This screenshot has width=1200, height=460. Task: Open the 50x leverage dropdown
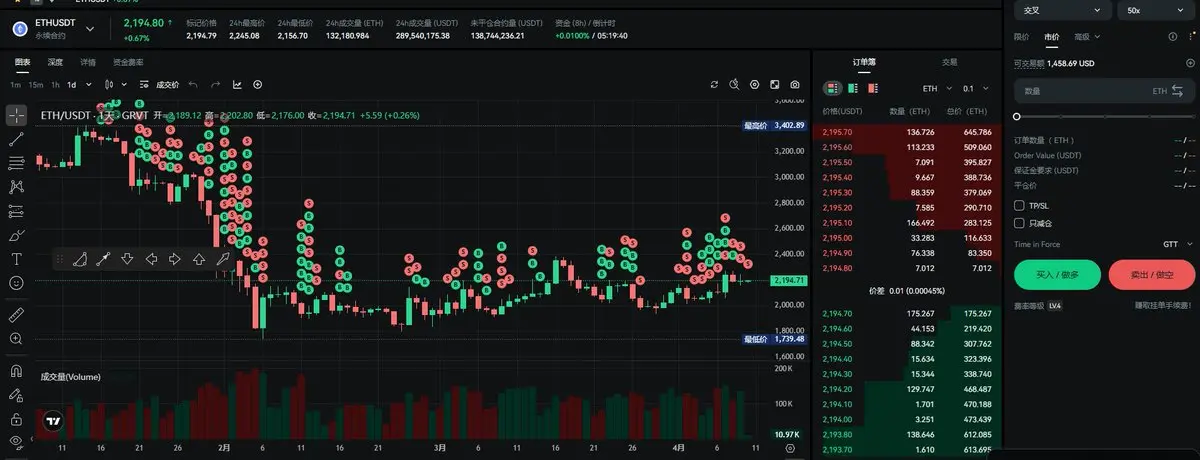pos(1155,9)
